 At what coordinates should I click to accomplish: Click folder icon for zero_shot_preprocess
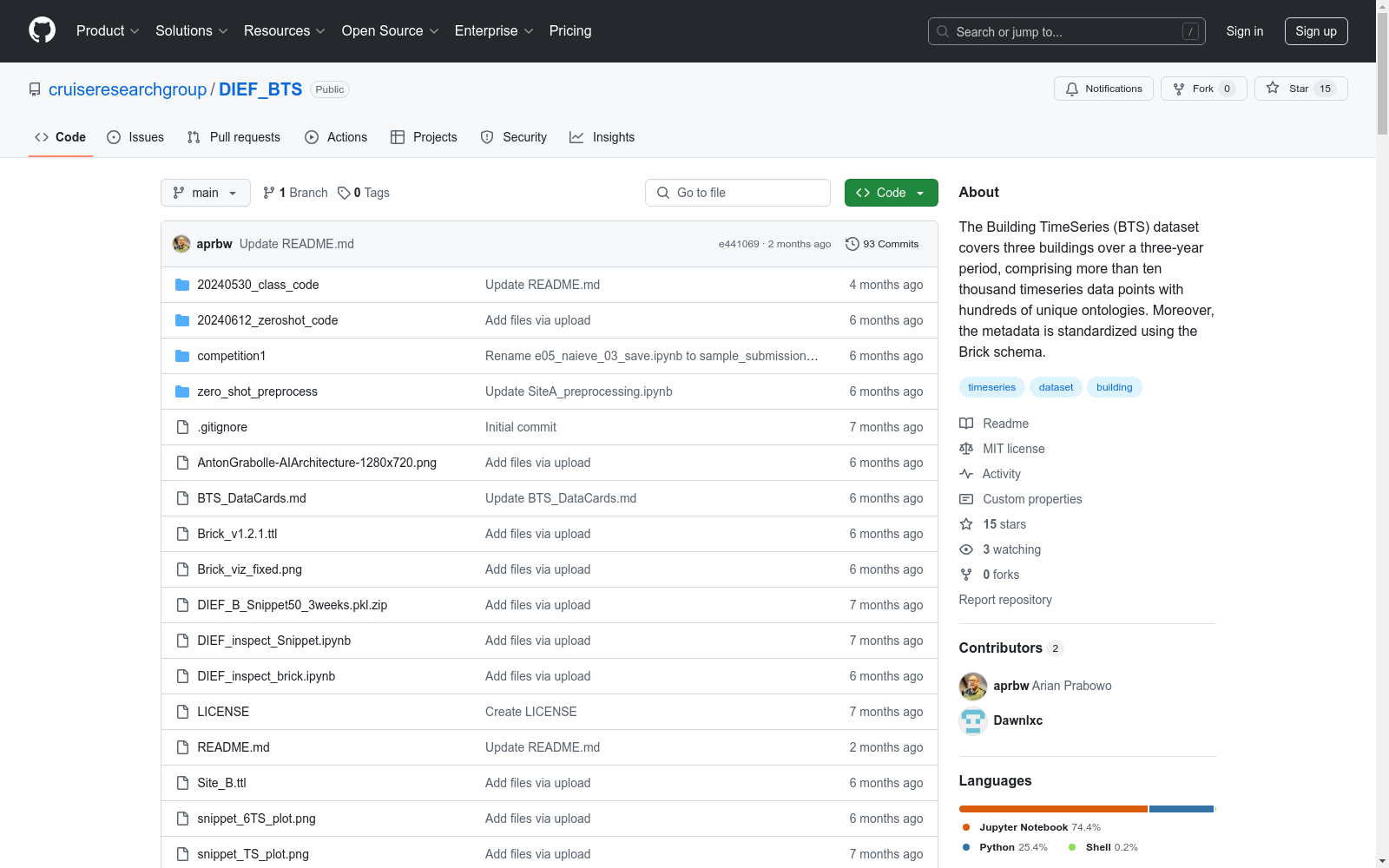pos(182,391)
